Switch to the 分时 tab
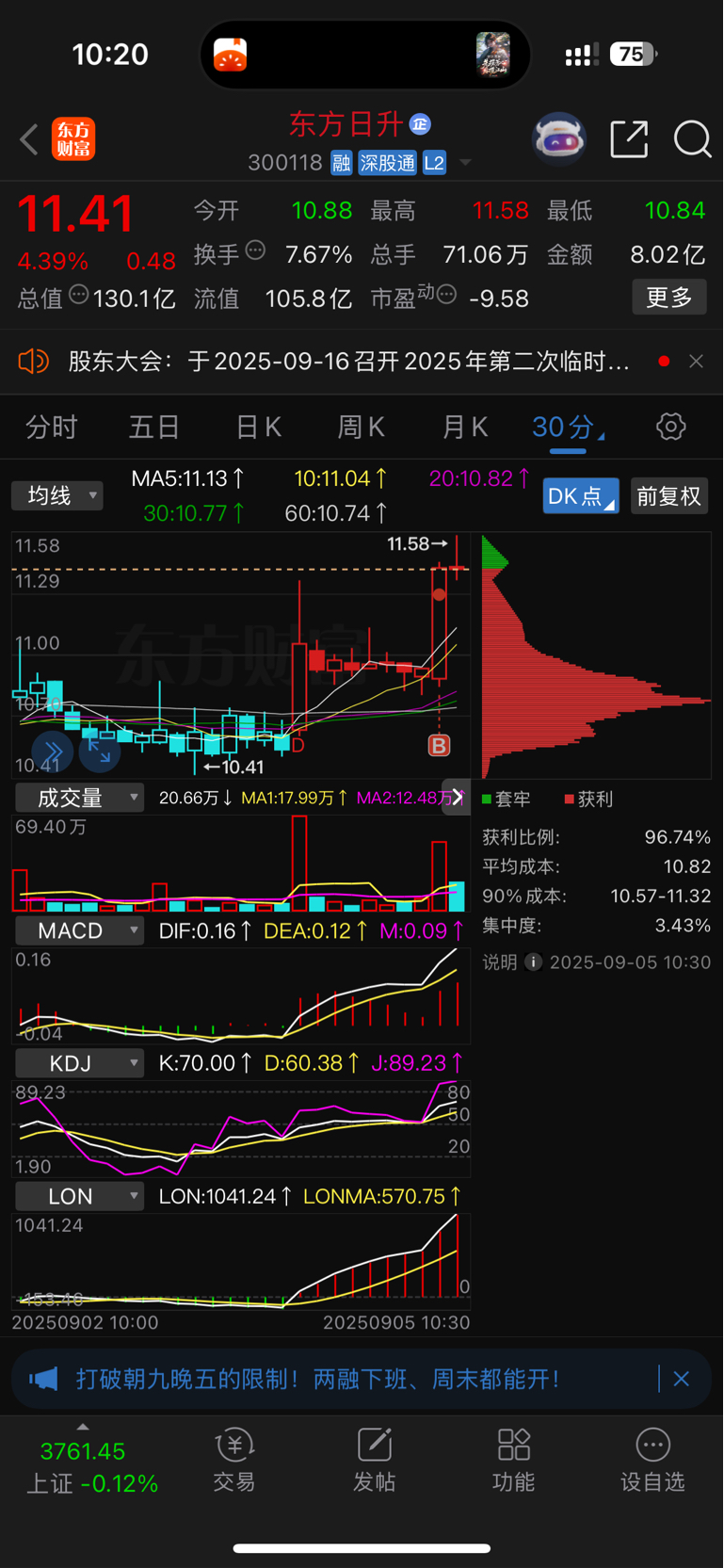This screenshot has height=1568, width=724. 51,428
